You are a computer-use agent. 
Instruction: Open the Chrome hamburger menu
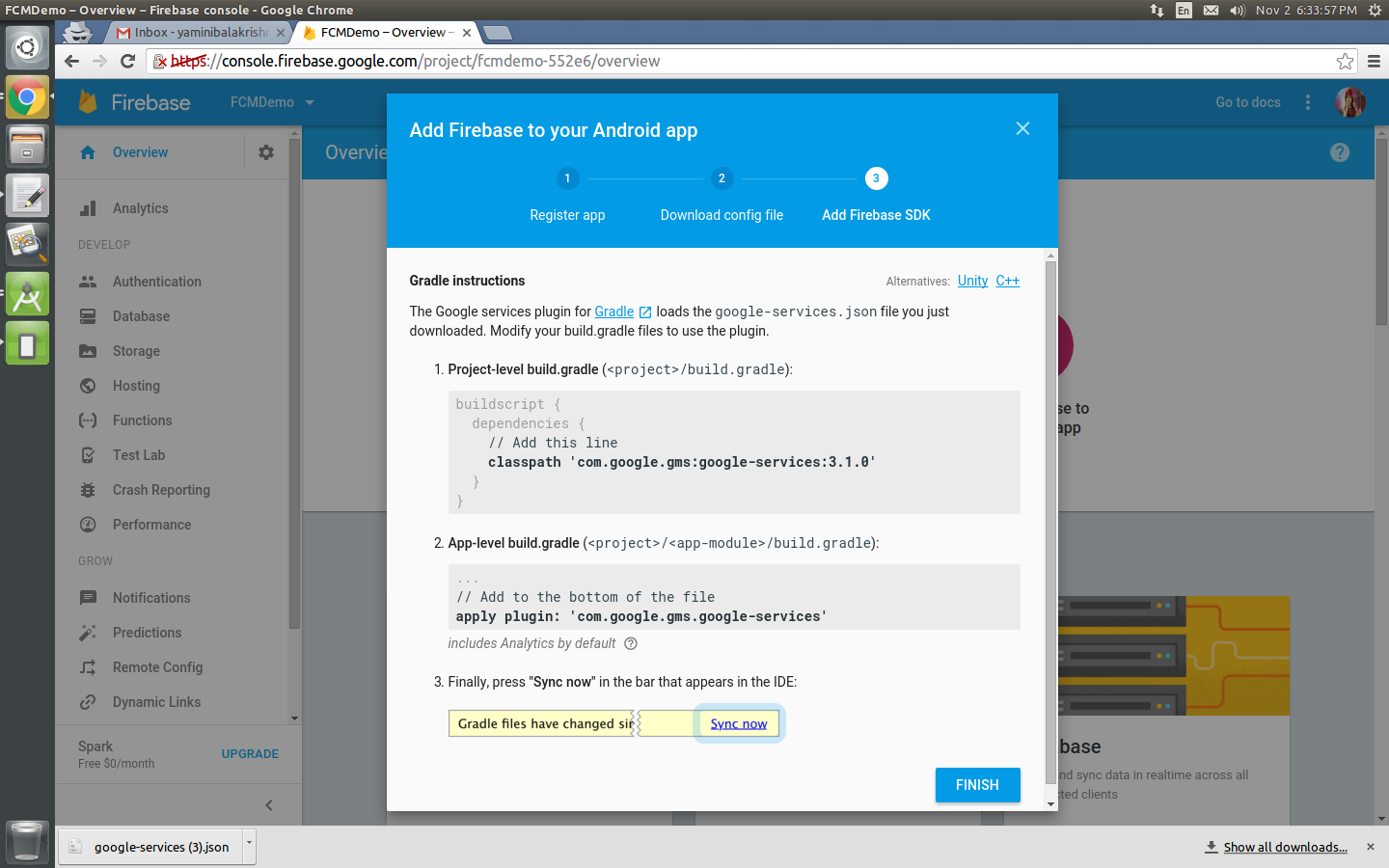coord(1374,62)
